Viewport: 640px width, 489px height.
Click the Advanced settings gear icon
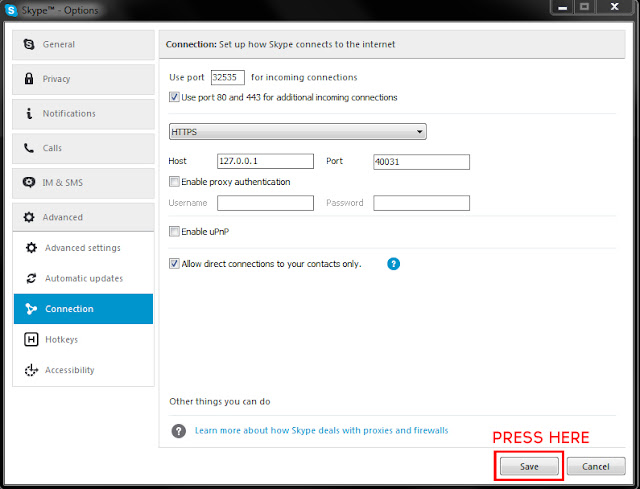click(x=31, y=247)
